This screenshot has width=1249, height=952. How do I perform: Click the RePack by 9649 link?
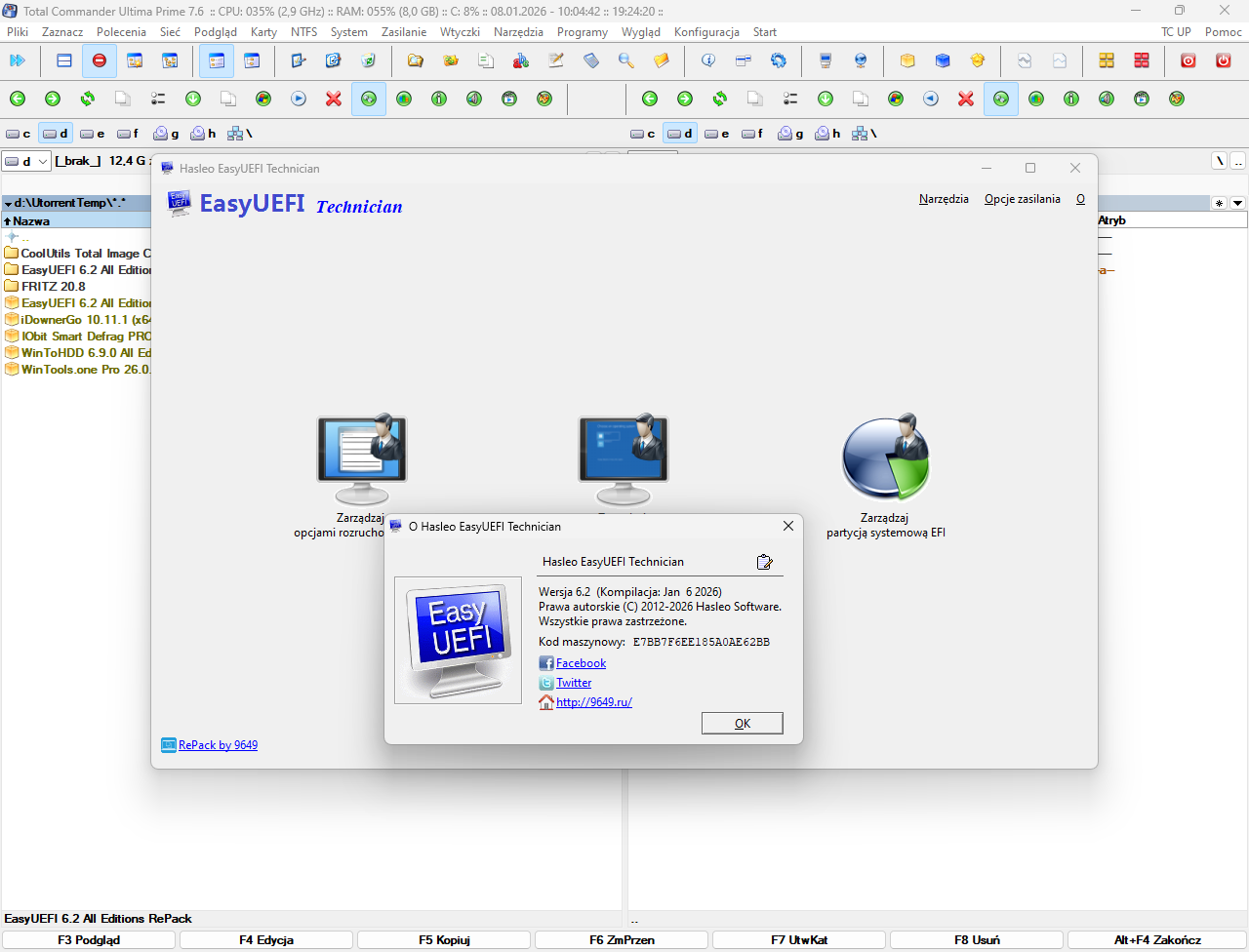[x=218, y=745]
